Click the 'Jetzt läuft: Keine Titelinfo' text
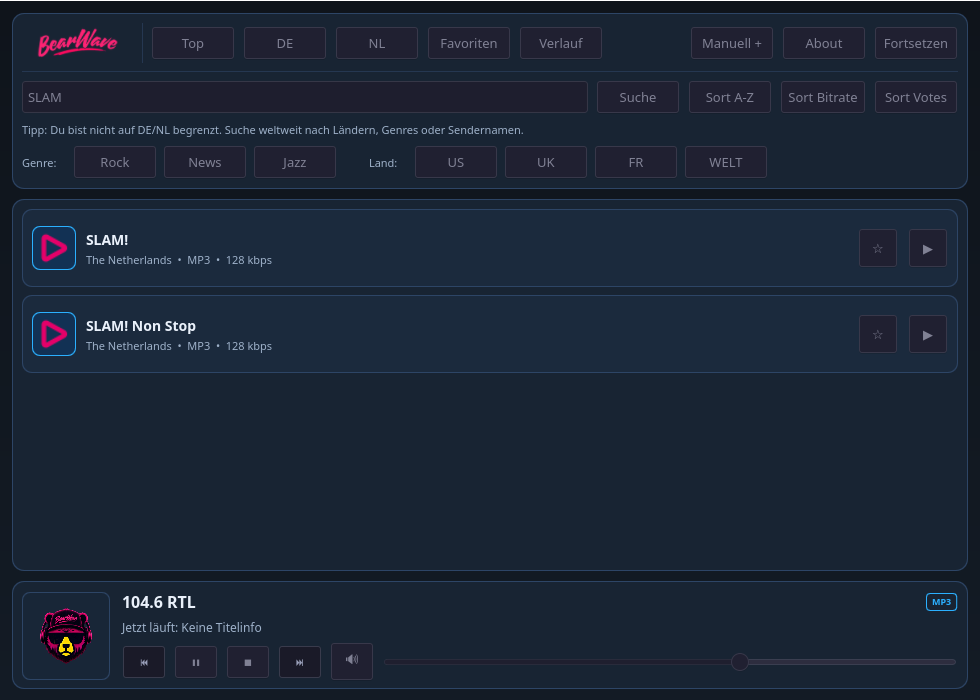Screen dimensions: 980x700 [x=191, y=628]
